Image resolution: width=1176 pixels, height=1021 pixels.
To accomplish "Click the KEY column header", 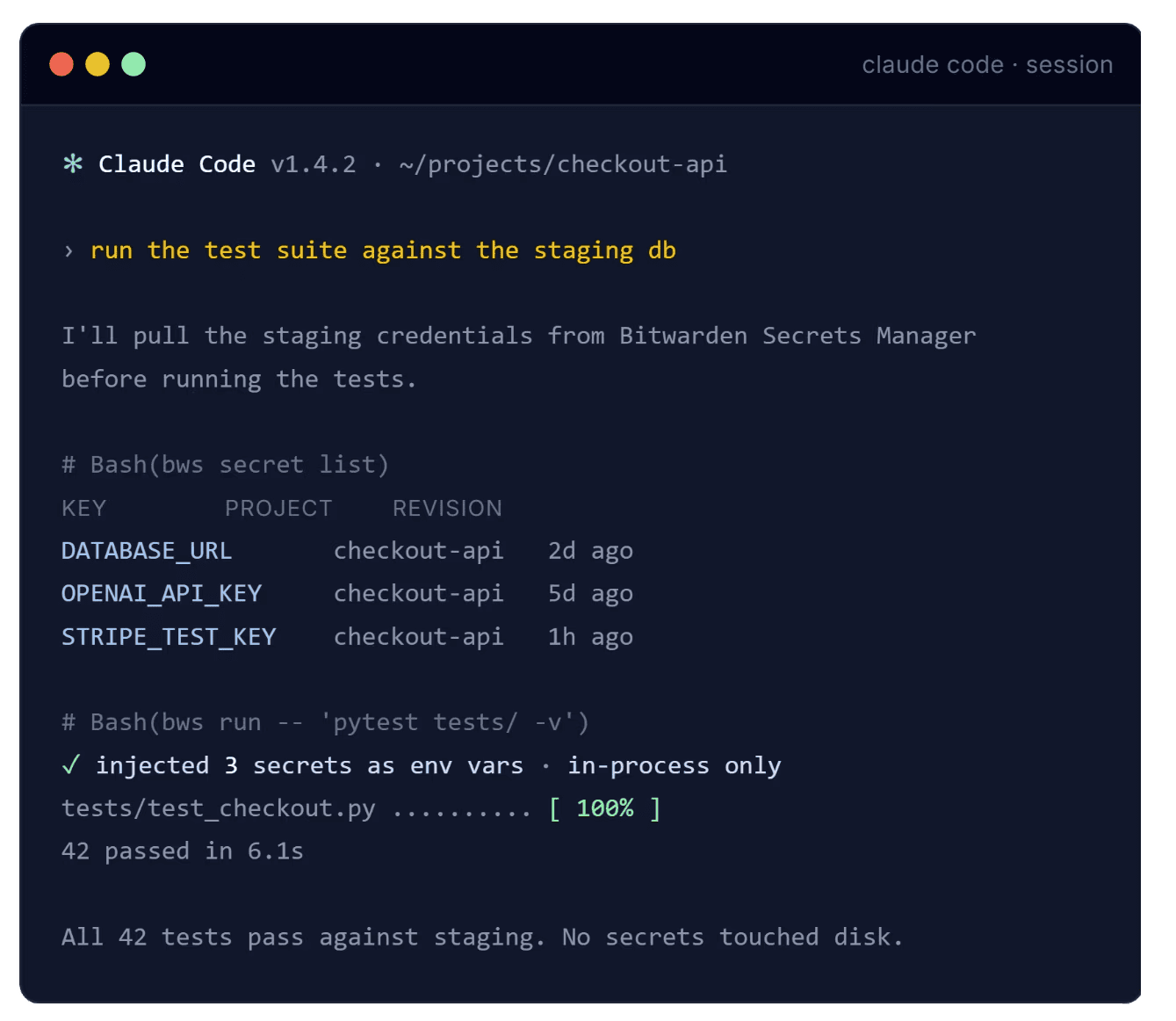I will [x=83, y=509].
